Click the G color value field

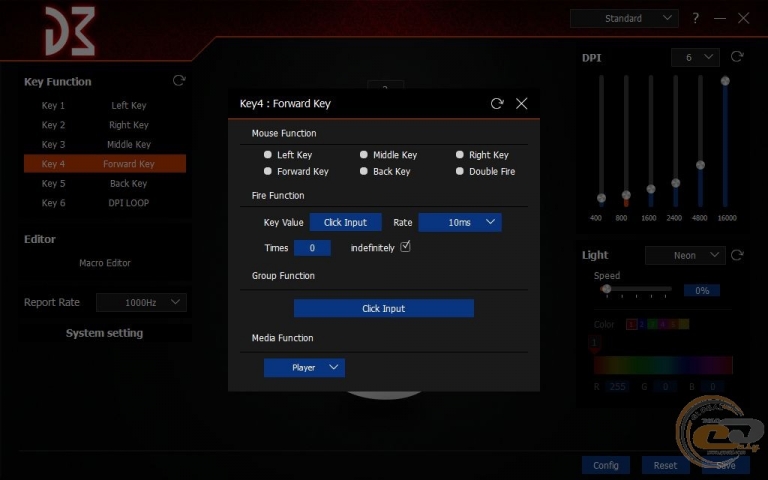(x=665, y=386)
